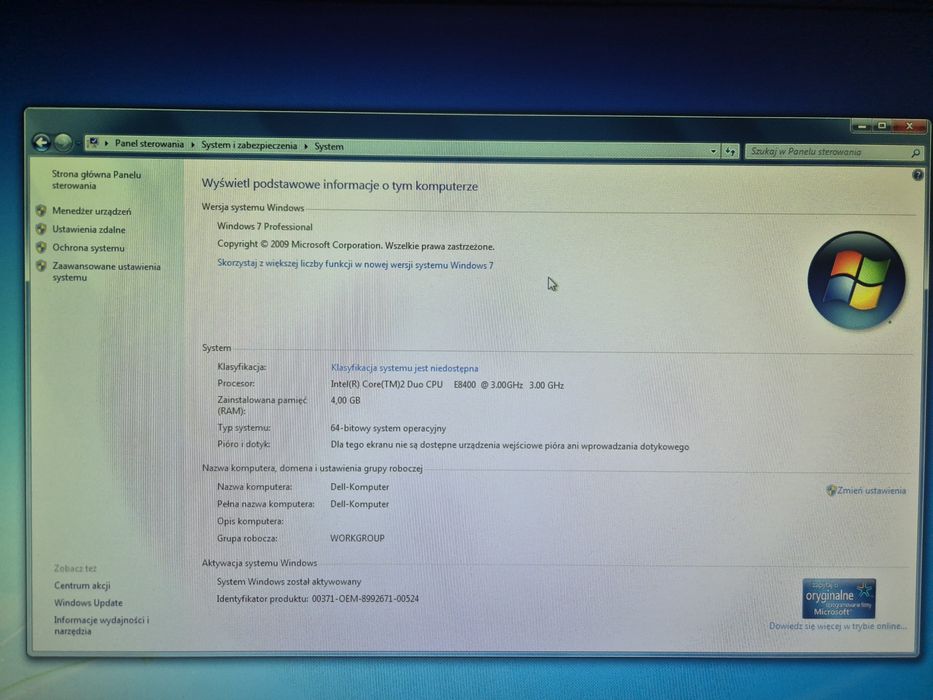Viewport: 933px width, 700px height.
Task: Click 'Skorzystaj z większej liczby funkcji' upgrade link
Action: coord(355,264)
